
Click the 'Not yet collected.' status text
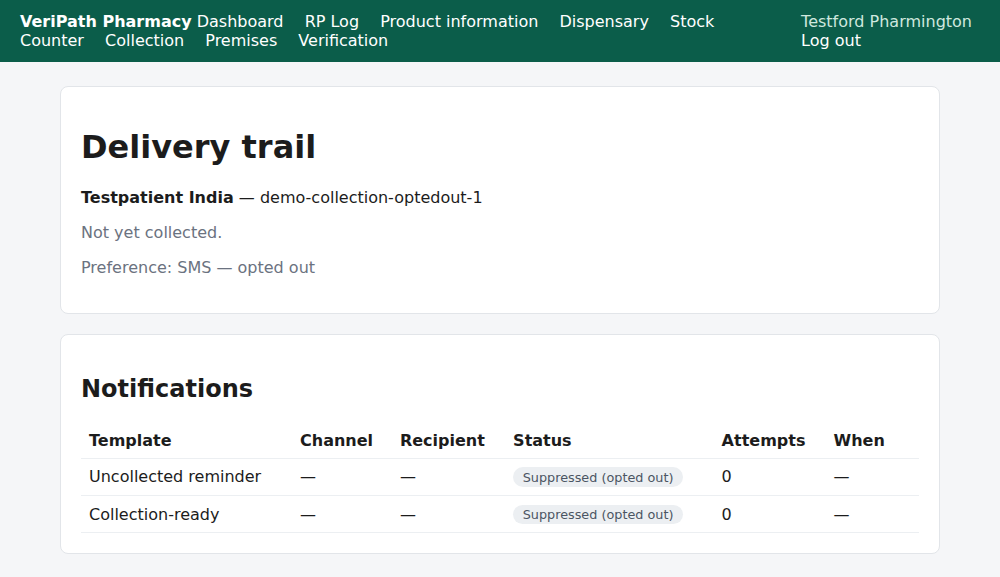152,233
